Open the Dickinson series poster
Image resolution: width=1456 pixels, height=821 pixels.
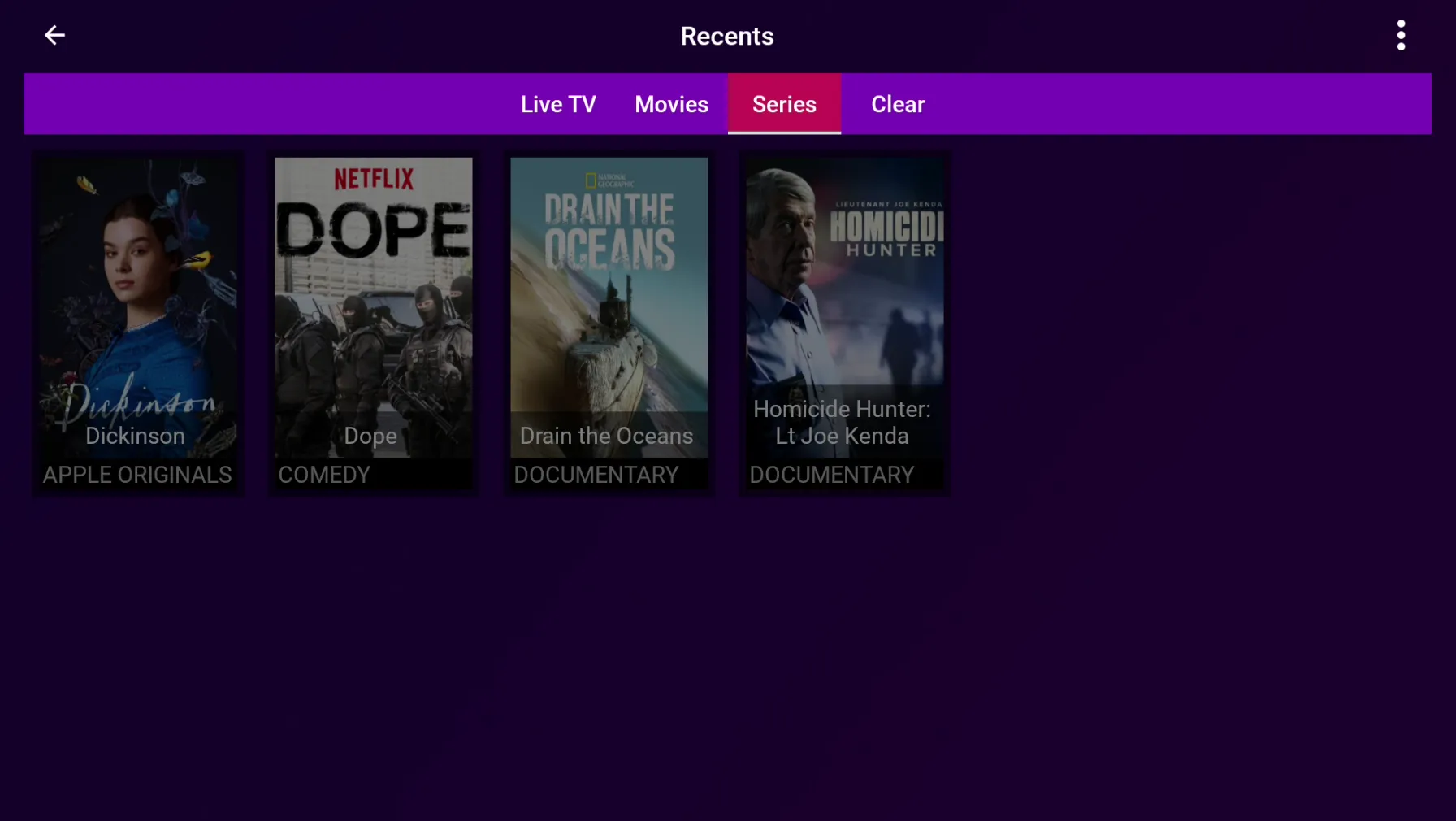click(x=138, y=307)
